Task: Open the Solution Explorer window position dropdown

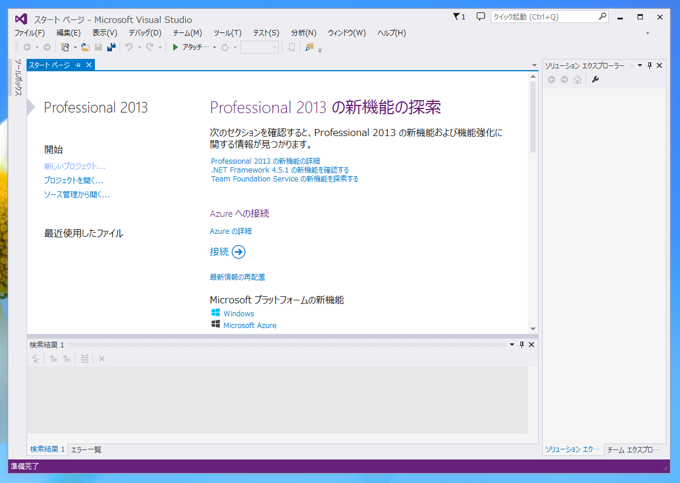Action: click(640, 65)
